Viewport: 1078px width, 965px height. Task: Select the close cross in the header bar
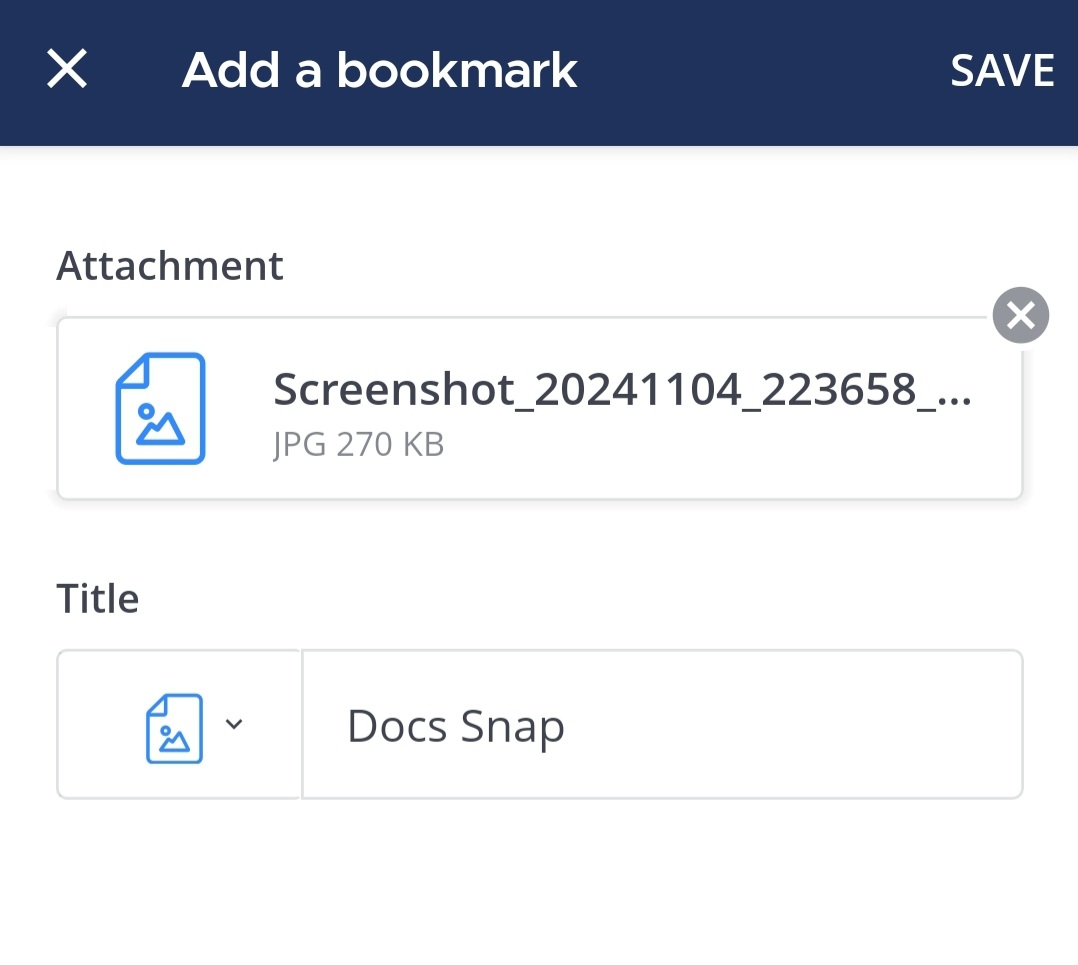[x=66, y=69]
